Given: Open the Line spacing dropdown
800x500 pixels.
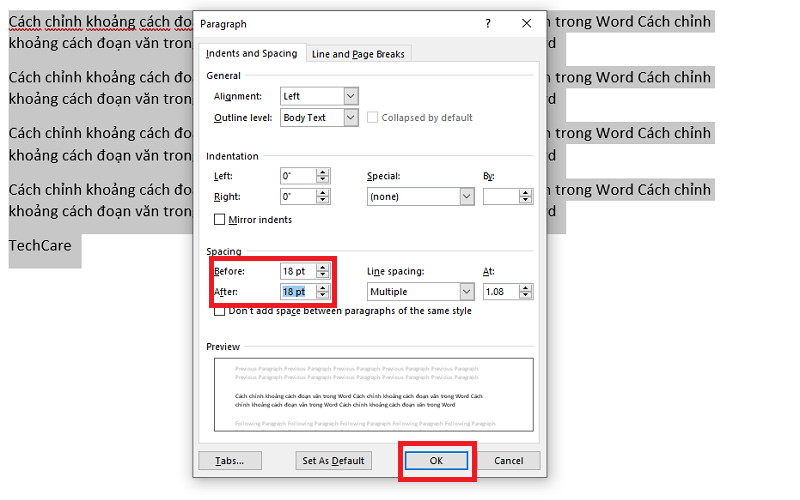Looking at the screenshot, I should (466, 292).
